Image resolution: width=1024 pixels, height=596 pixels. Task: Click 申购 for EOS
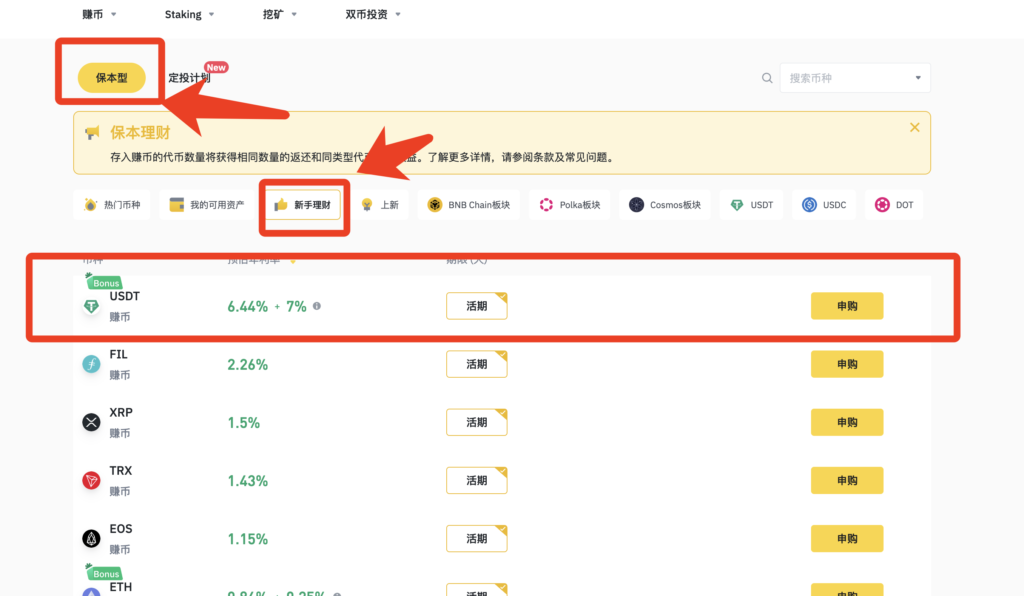coord(847,539)
